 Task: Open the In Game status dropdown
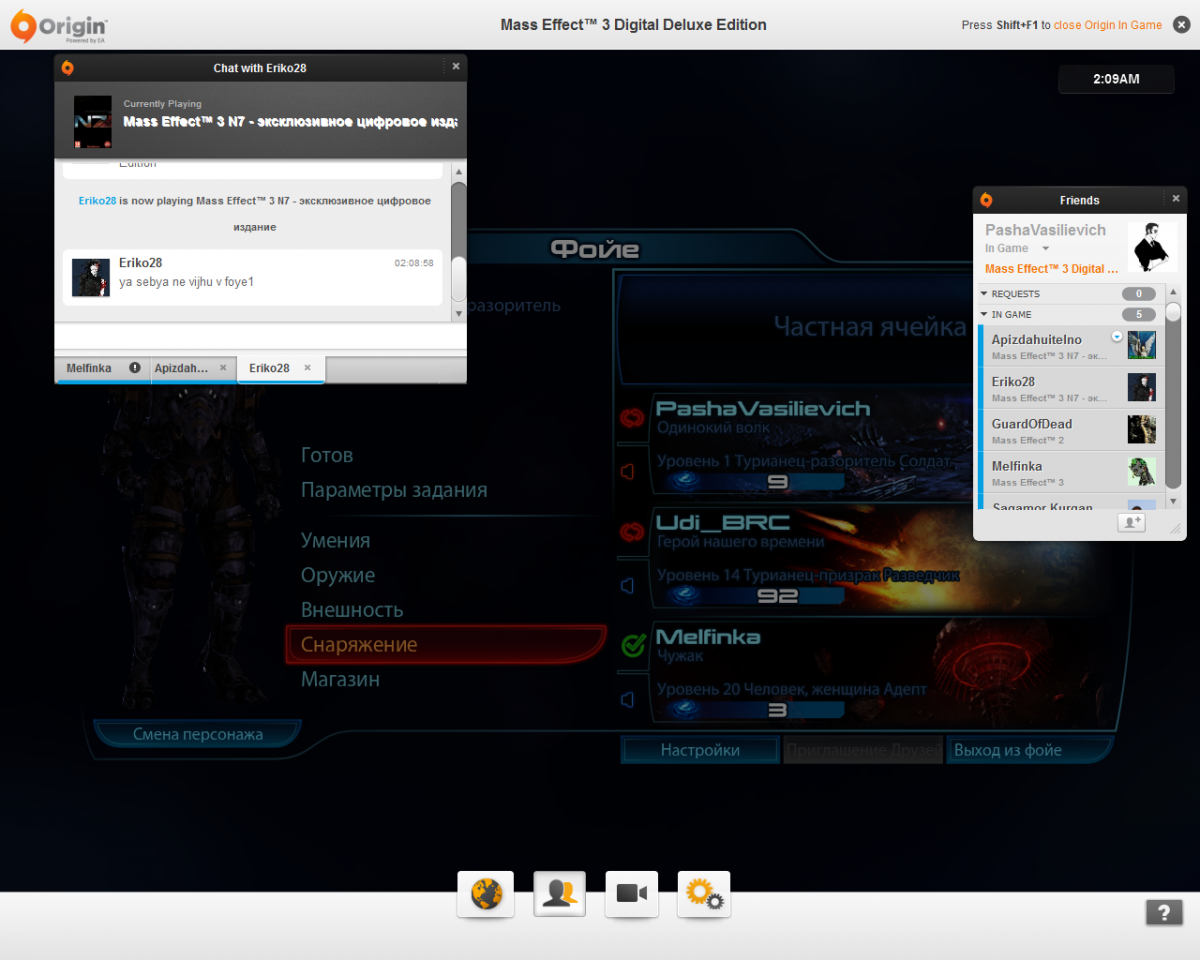coord(1046,248)
